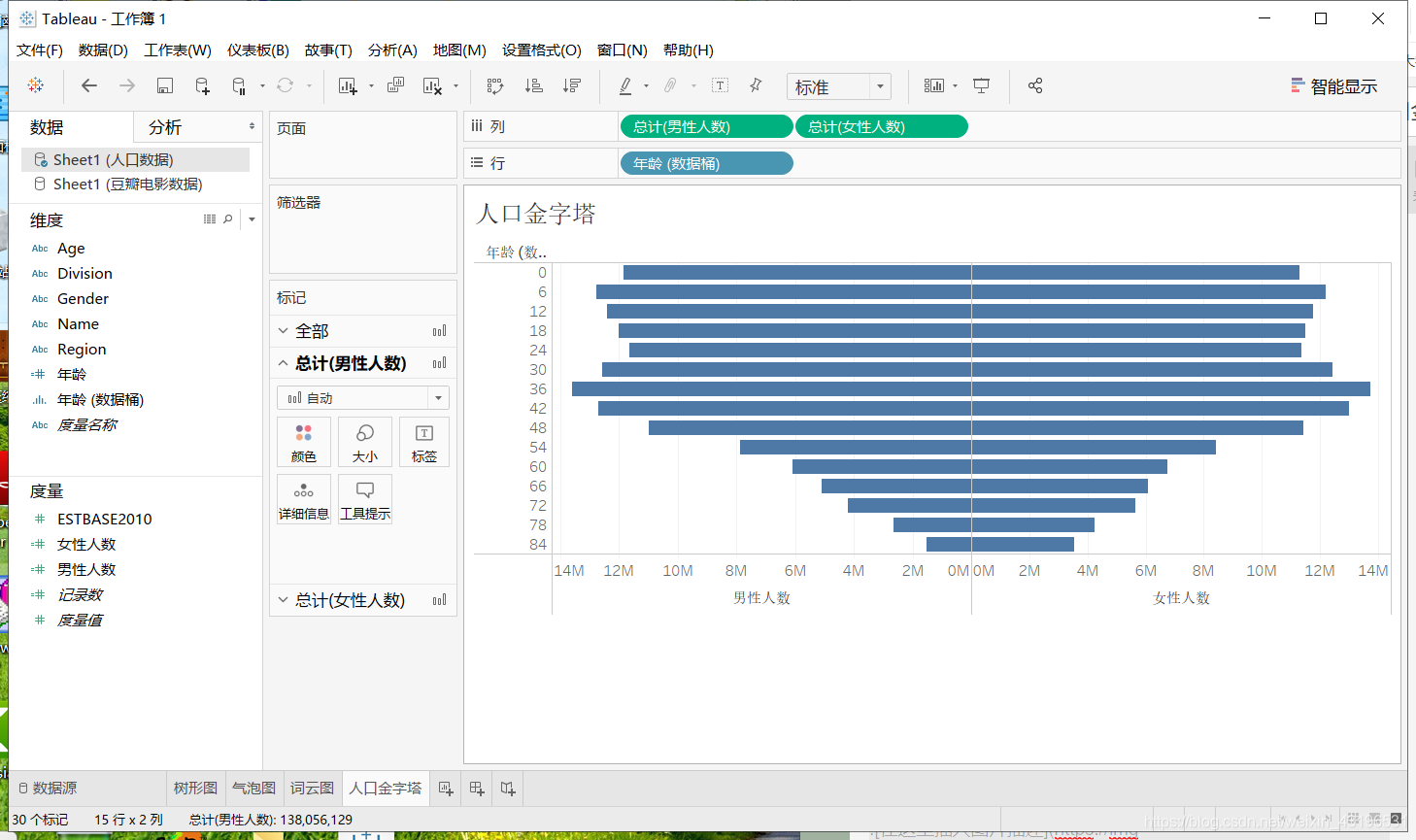Switch to the 词云图 sheet tab

tap(312, 789)
